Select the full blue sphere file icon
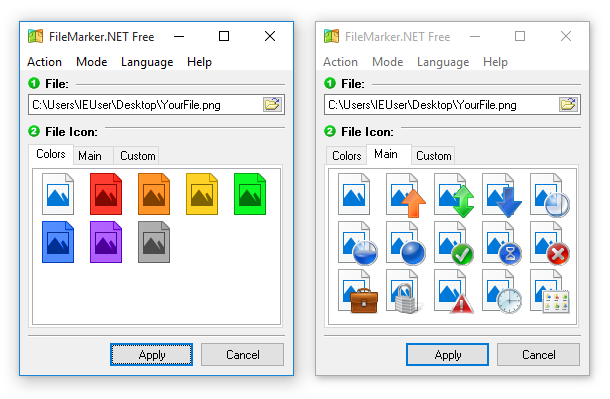The width and height of the screenshot is (610, 399). point(405,243)
